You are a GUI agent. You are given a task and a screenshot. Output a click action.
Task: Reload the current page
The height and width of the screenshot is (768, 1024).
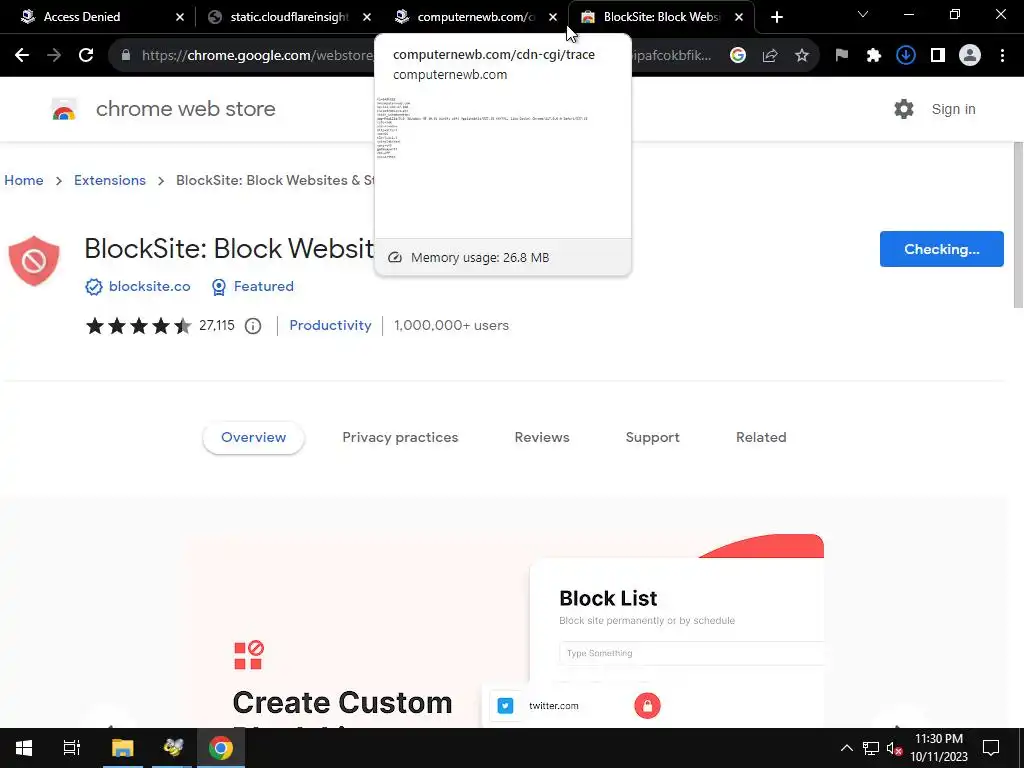86,56
